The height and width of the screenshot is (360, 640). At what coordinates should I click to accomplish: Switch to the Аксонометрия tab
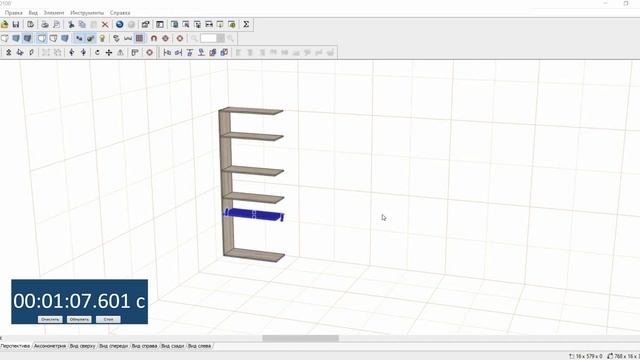50,346
